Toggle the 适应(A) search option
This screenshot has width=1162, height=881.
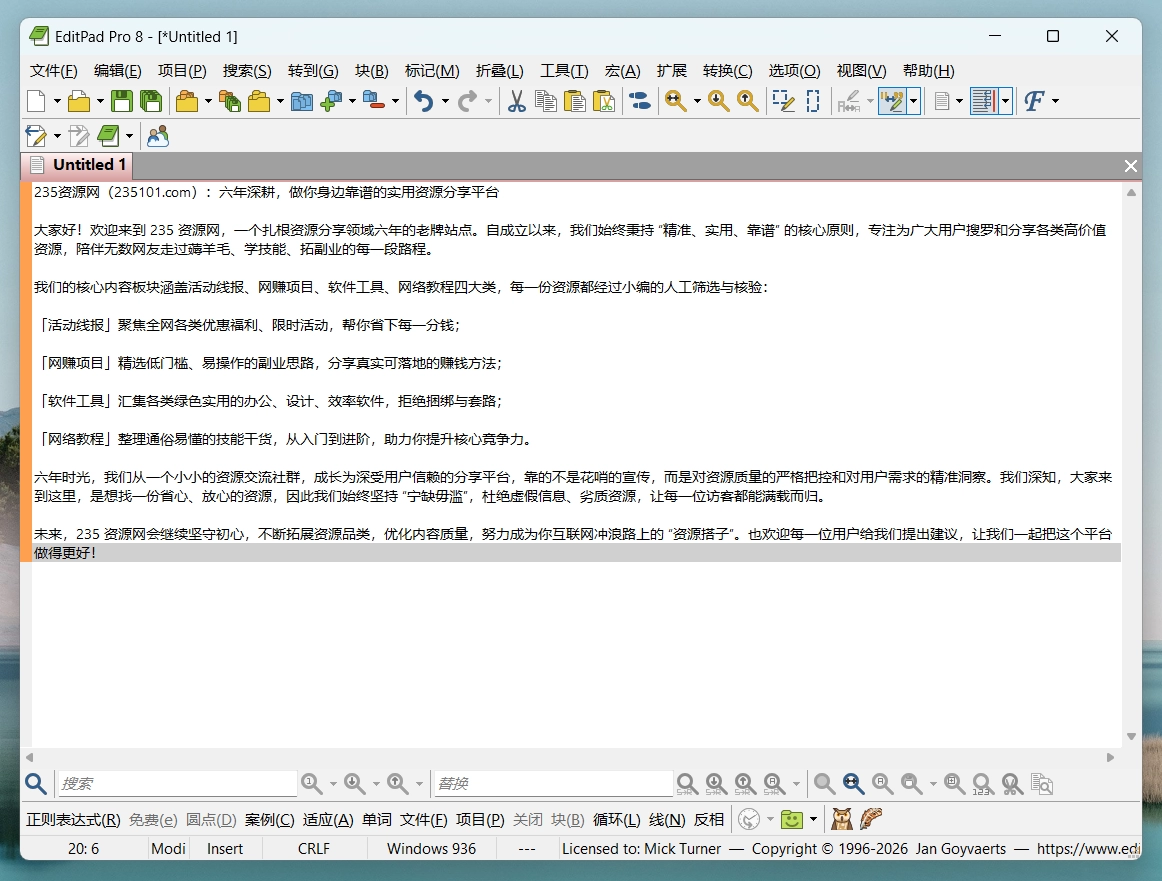pyautogui.click(x=328, y=820)
